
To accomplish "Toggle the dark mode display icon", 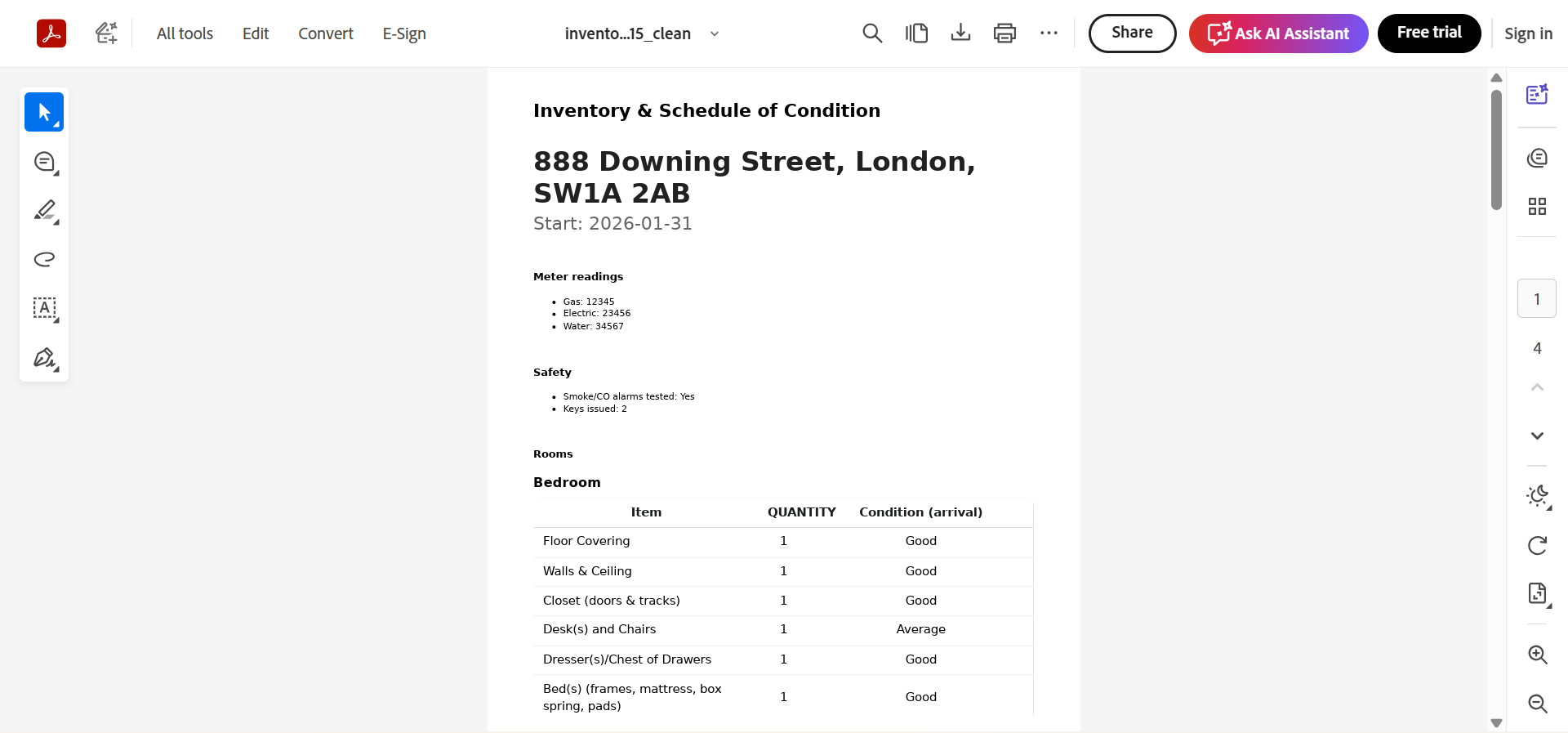I will point(1539,496).
